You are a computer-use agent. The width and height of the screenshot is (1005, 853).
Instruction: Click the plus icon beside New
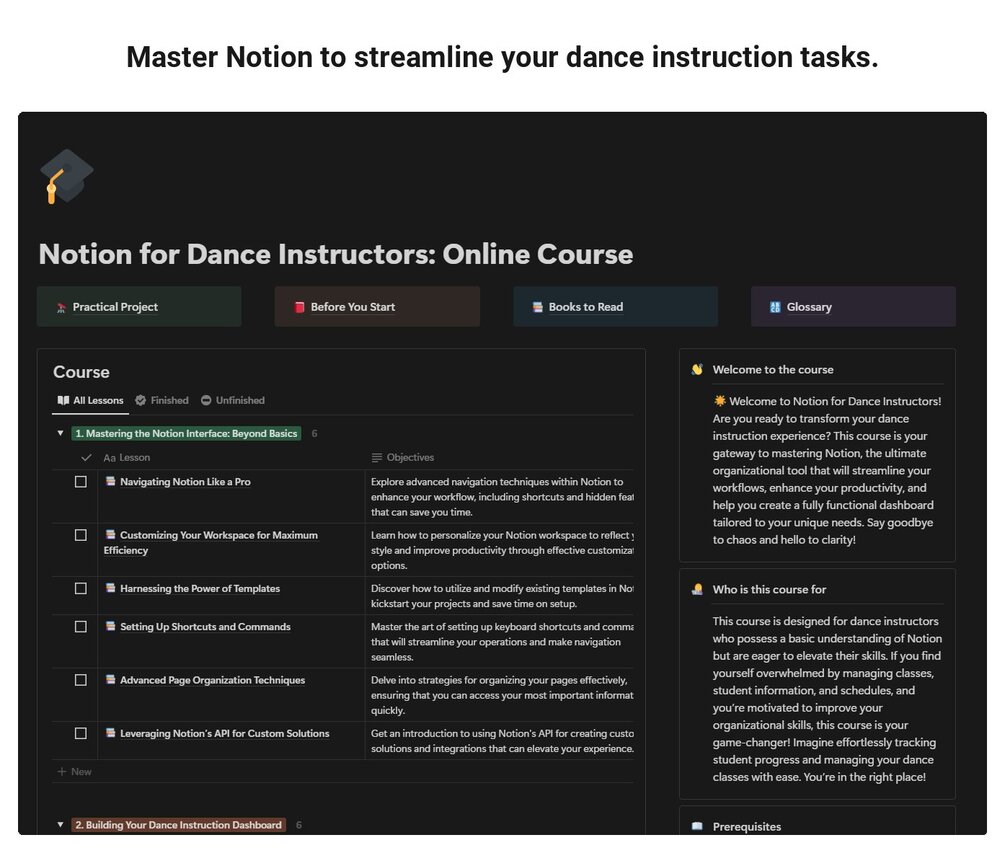coord(62,771)
